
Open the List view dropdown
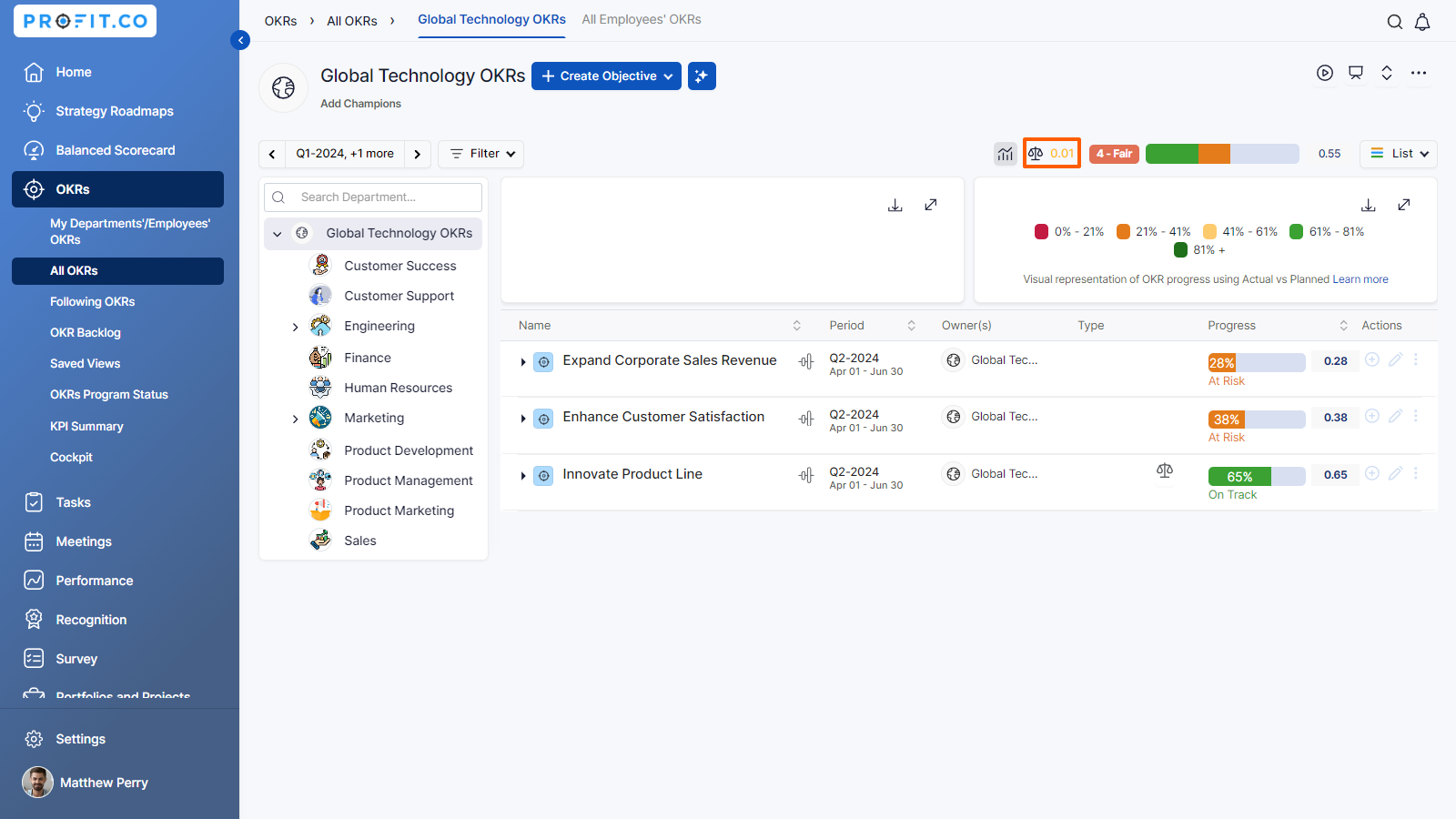[x=1399, y=154]
